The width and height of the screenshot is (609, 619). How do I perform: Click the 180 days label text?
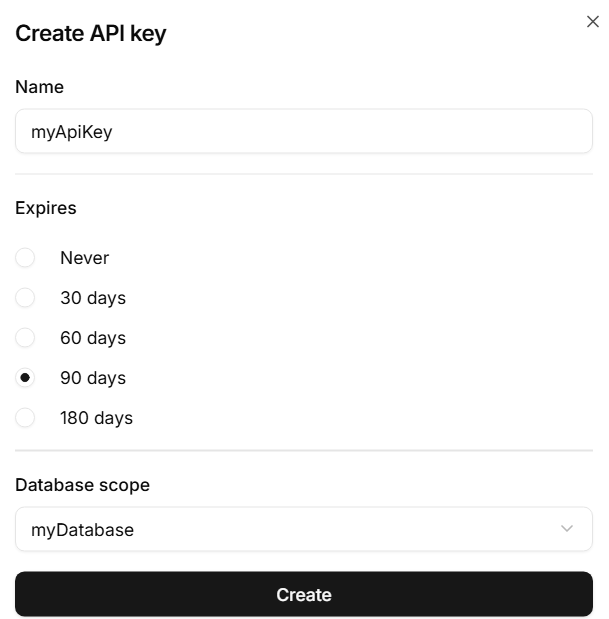tap(96, 418)
